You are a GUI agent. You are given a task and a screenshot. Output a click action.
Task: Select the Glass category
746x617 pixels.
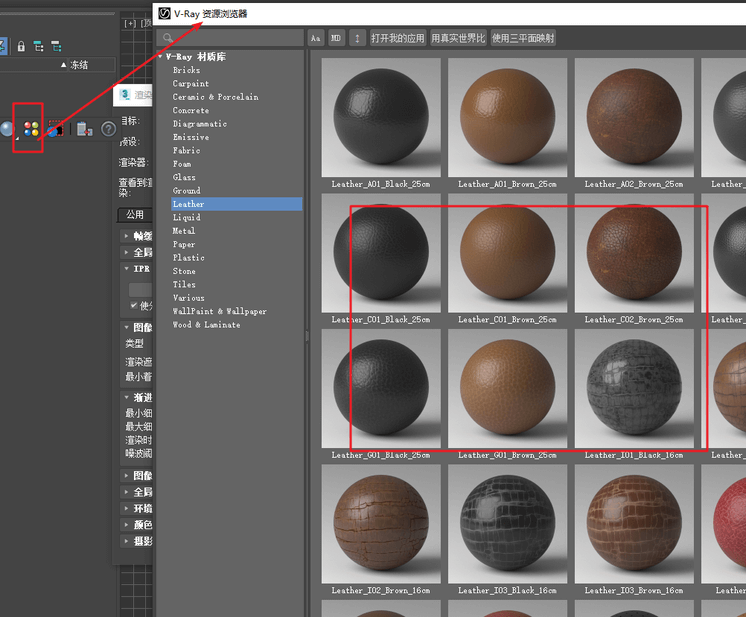[x=184, y=177]
